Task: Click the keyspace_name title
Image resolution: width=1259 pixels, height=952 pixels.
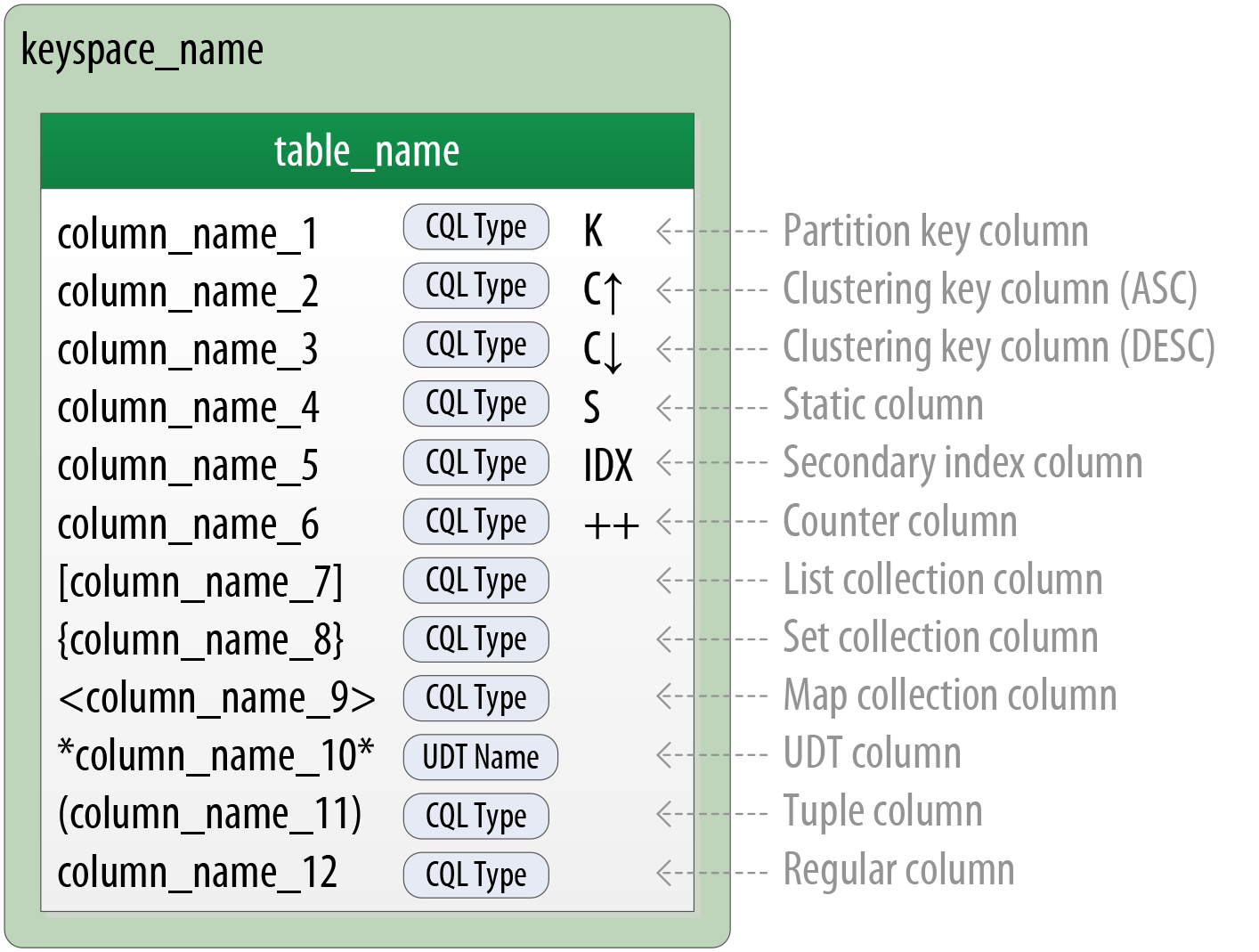Action: (x=142, y=50)
